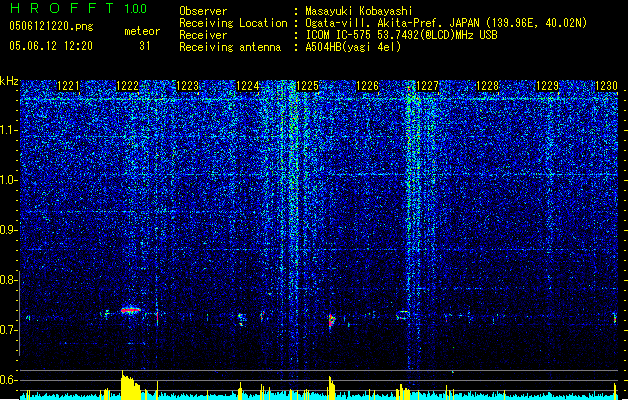Click time marker 1229

point(548,86)
